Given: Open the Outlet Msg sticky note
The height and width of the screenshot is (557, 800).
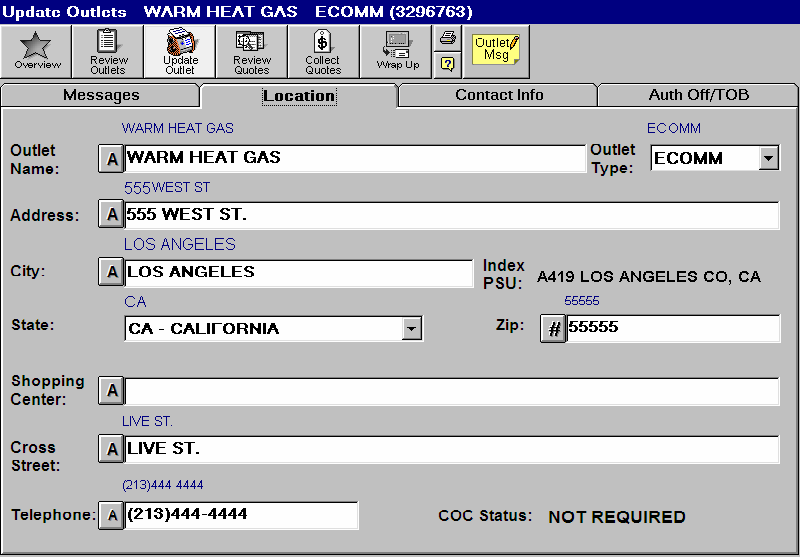Looking at the screenshot, I should point(496,52).
